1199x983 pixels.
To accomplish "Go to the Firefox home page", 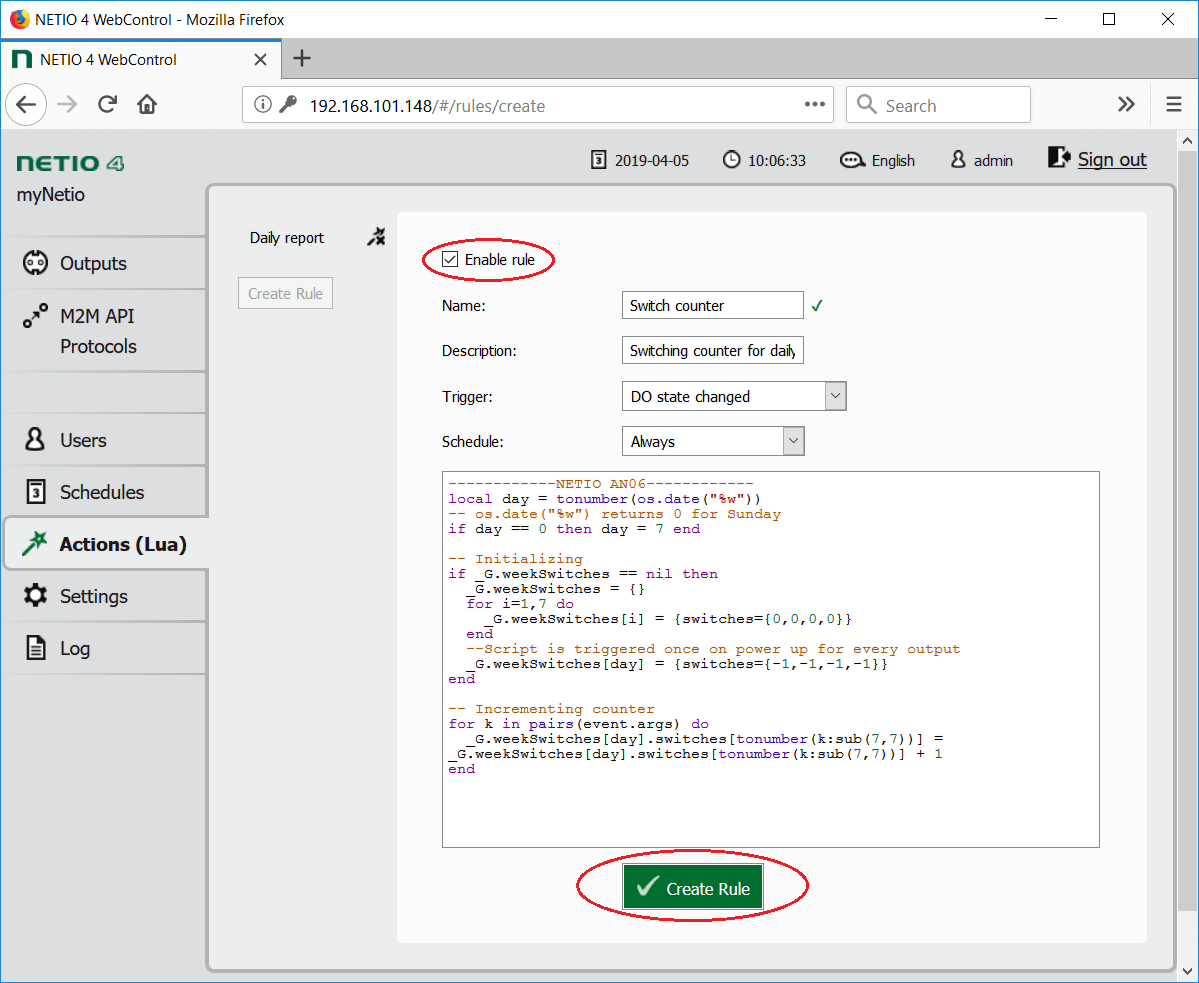I will [x=147, y=105].
